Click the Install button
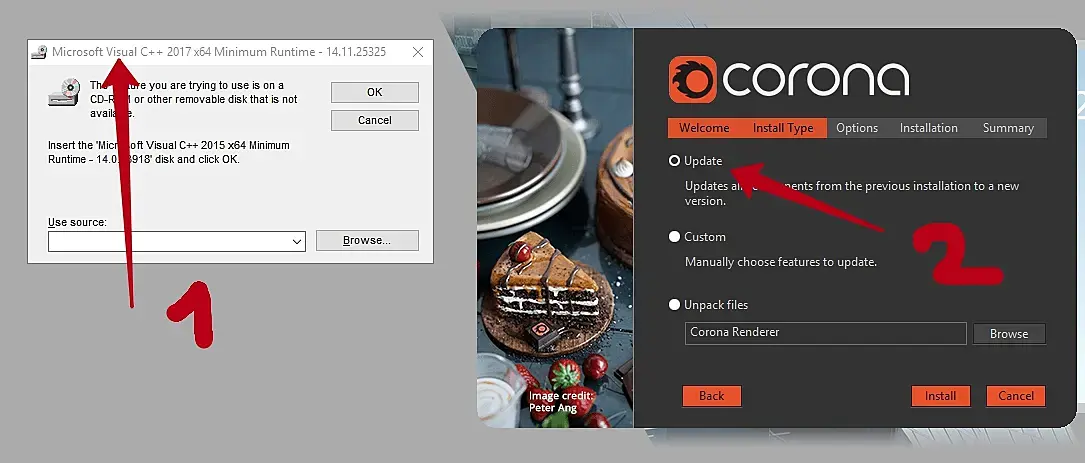This screenshot has width=1085, height=463. [940, 396]
